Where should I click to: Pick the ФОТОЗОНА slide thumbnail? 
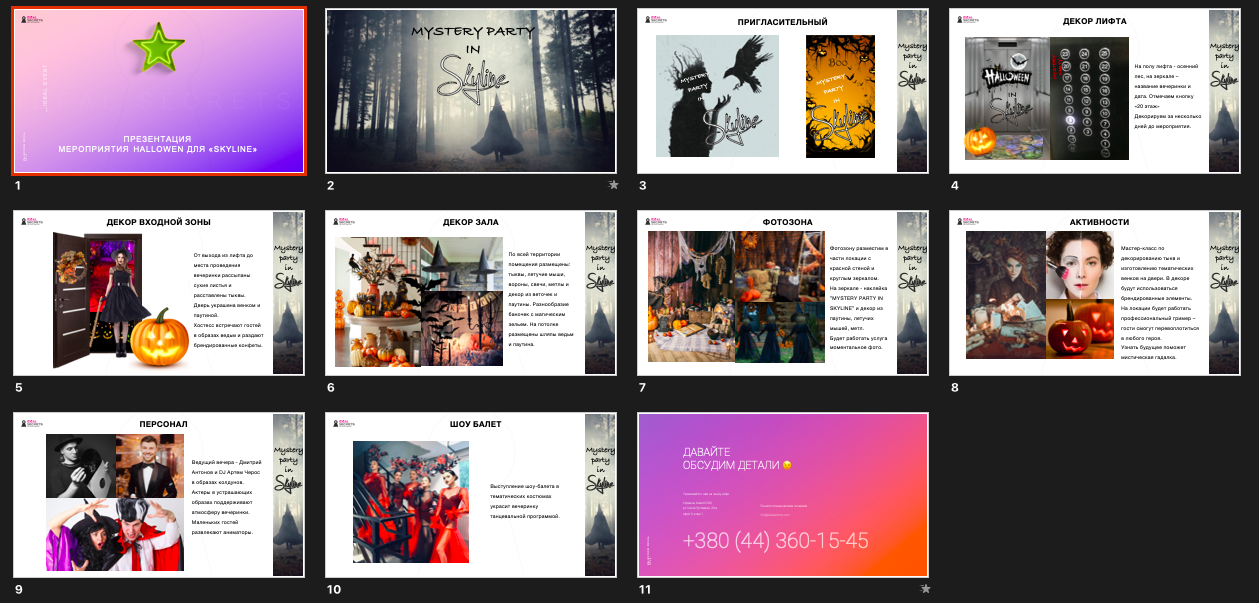point(783,293)
